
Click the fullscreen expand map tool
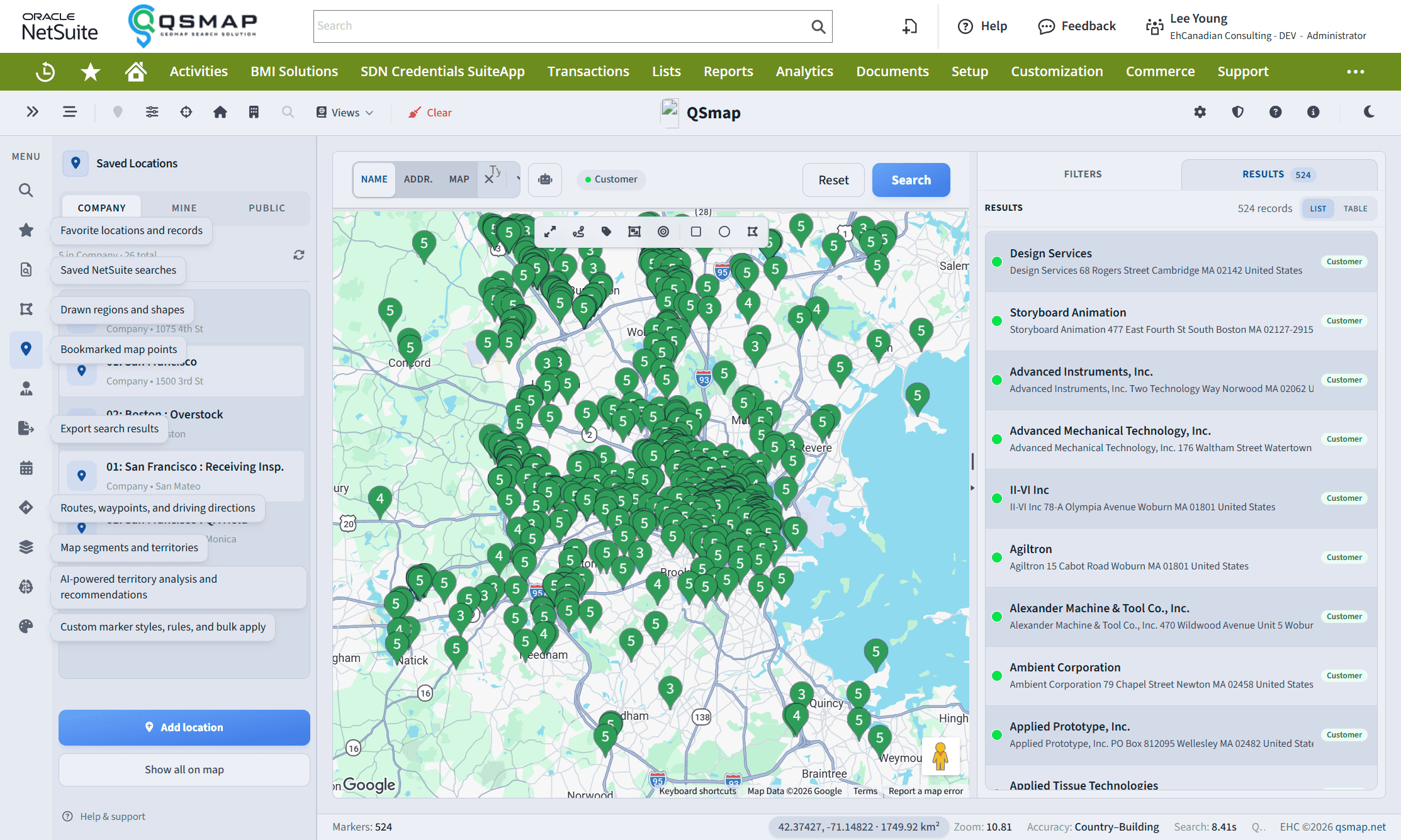pyautogui.click(x=550, y=232)
